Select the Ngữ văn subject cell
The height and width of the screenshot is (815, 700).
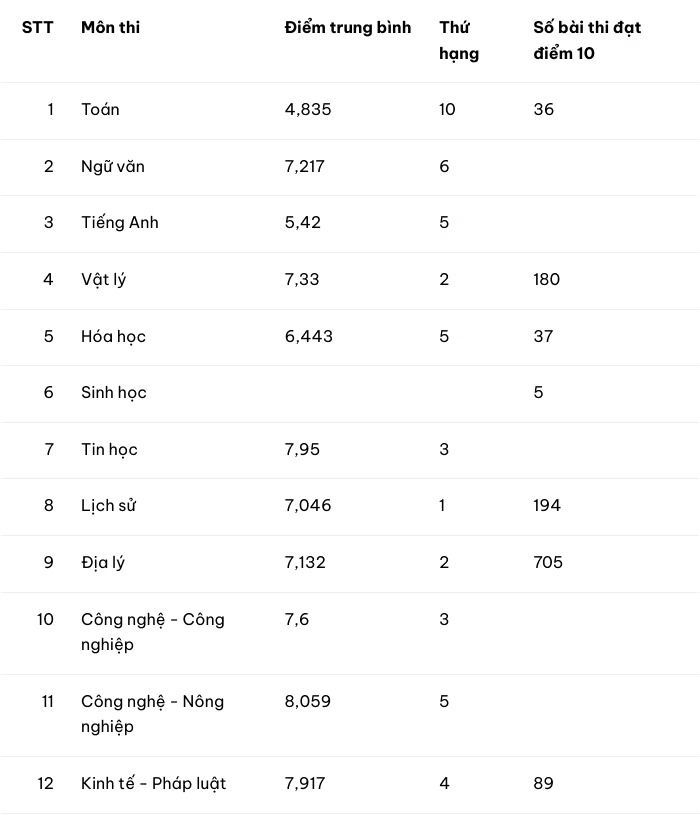click(113, 166)
